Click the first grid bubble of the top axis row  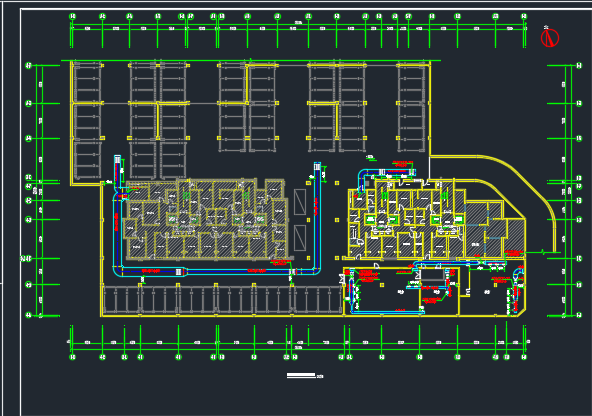point(72,16)
